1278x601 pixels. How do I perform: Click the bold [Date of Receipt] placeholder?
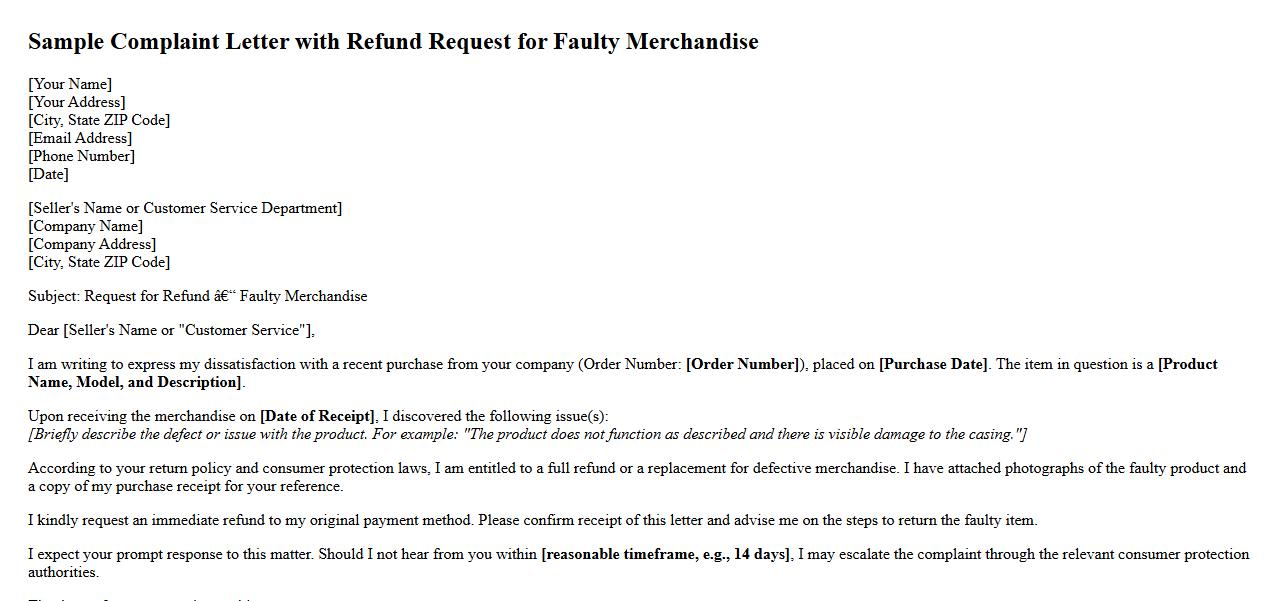pos(317,416)
